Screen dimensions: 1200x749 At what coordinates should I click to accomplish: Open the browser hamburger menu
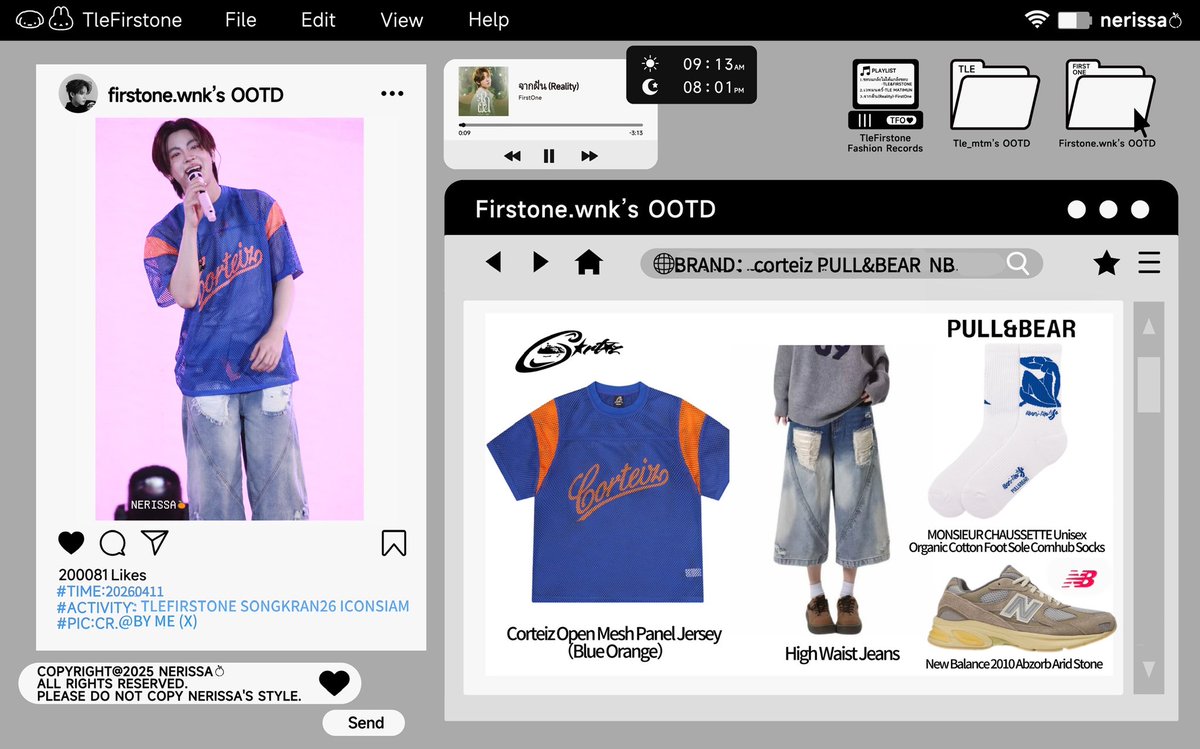point(1150,263)
